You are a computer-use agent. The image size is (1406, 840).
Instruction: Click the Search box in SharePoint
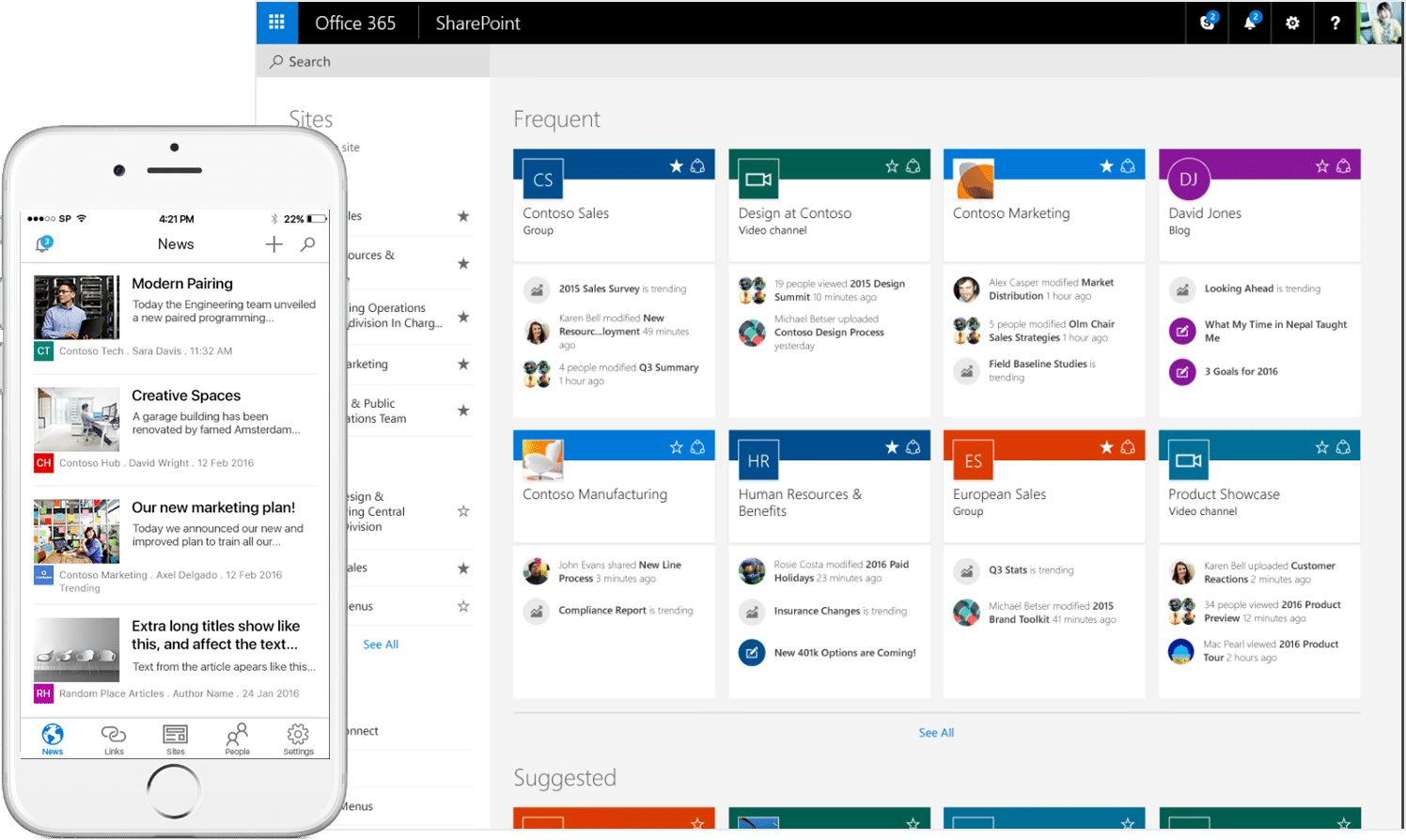[373, 61]
